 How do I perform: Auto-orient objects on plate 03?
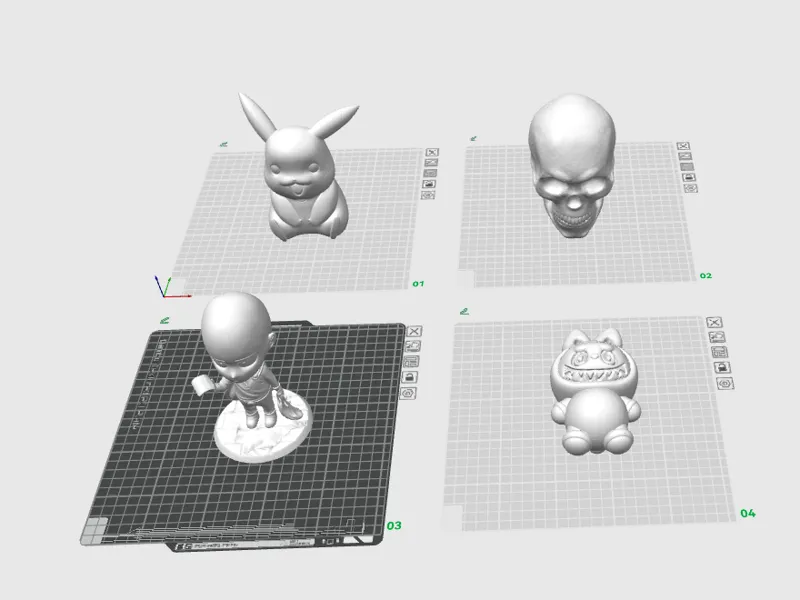tap(412, 346)
